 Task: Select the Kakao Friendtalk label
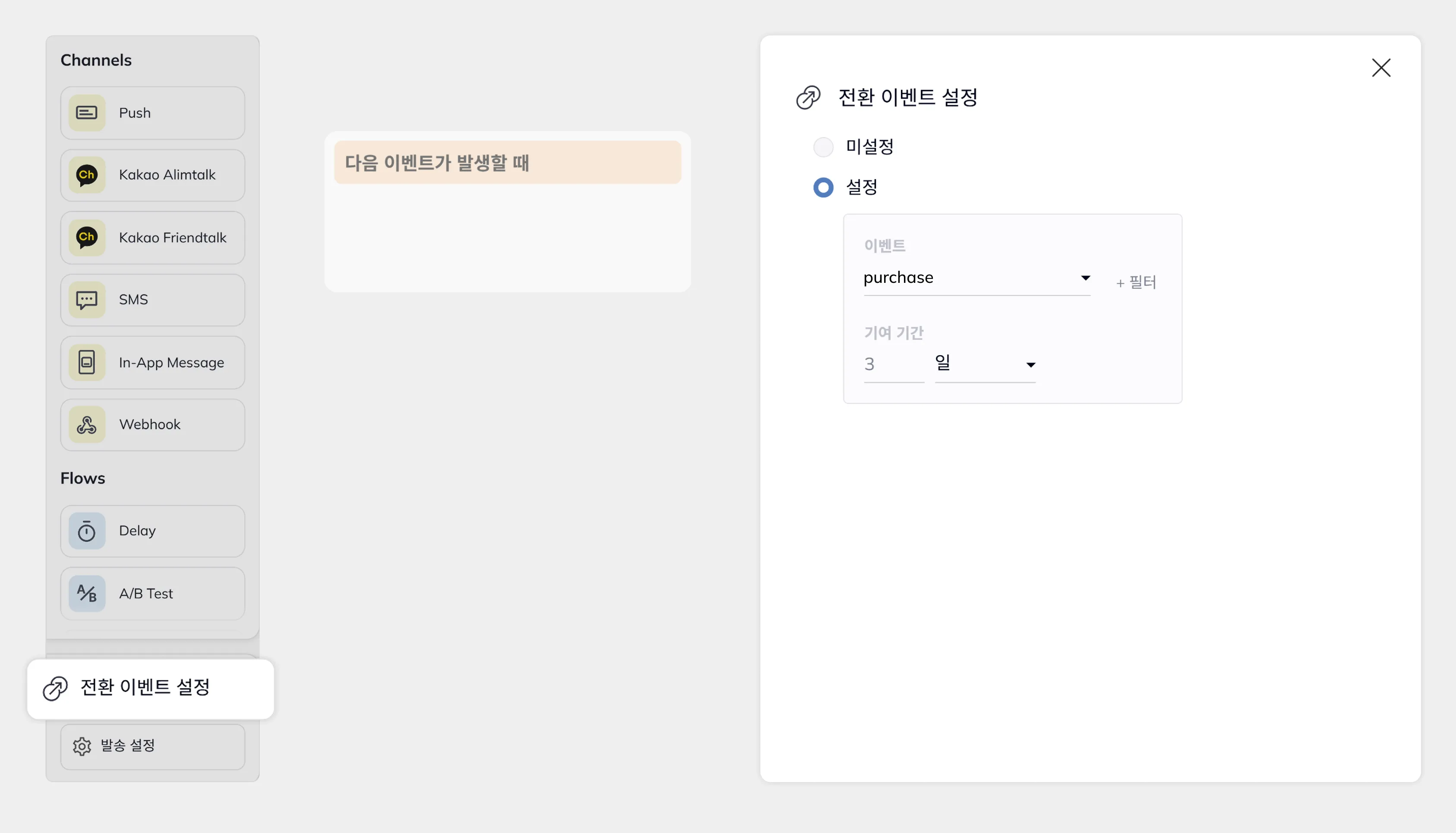pos(173,238)
